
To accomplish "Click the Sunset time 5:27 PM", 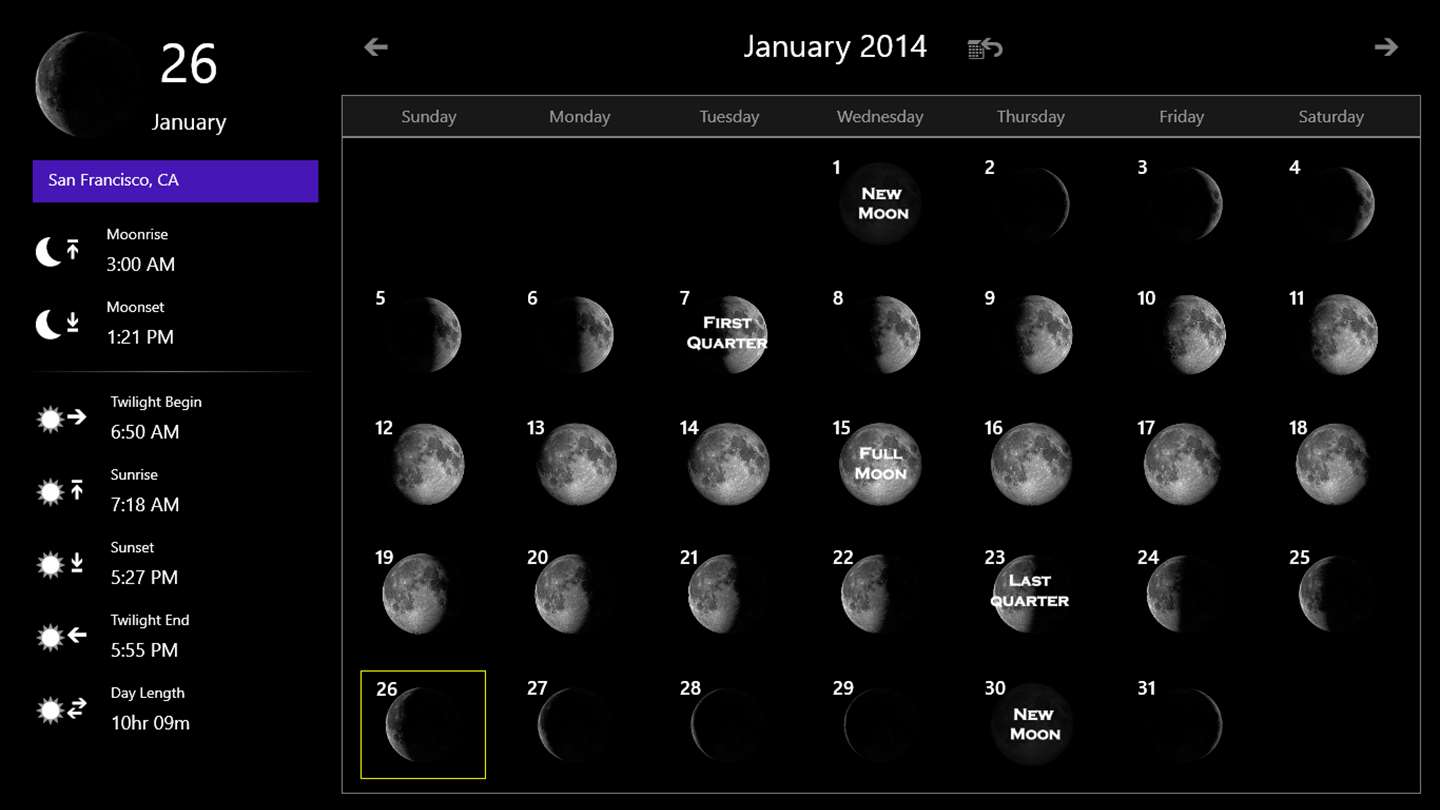I will (144, 578).
